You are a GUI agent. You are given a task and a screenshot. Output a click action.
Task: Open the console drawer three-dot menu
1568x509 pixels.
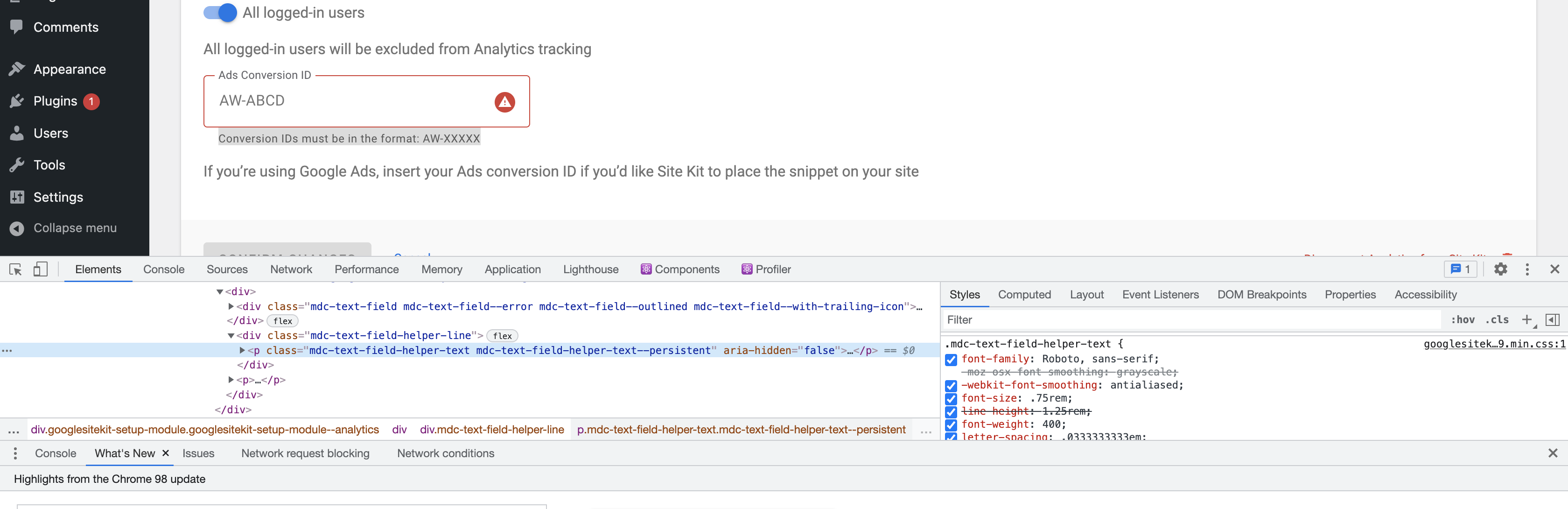[x=14, y=453]
